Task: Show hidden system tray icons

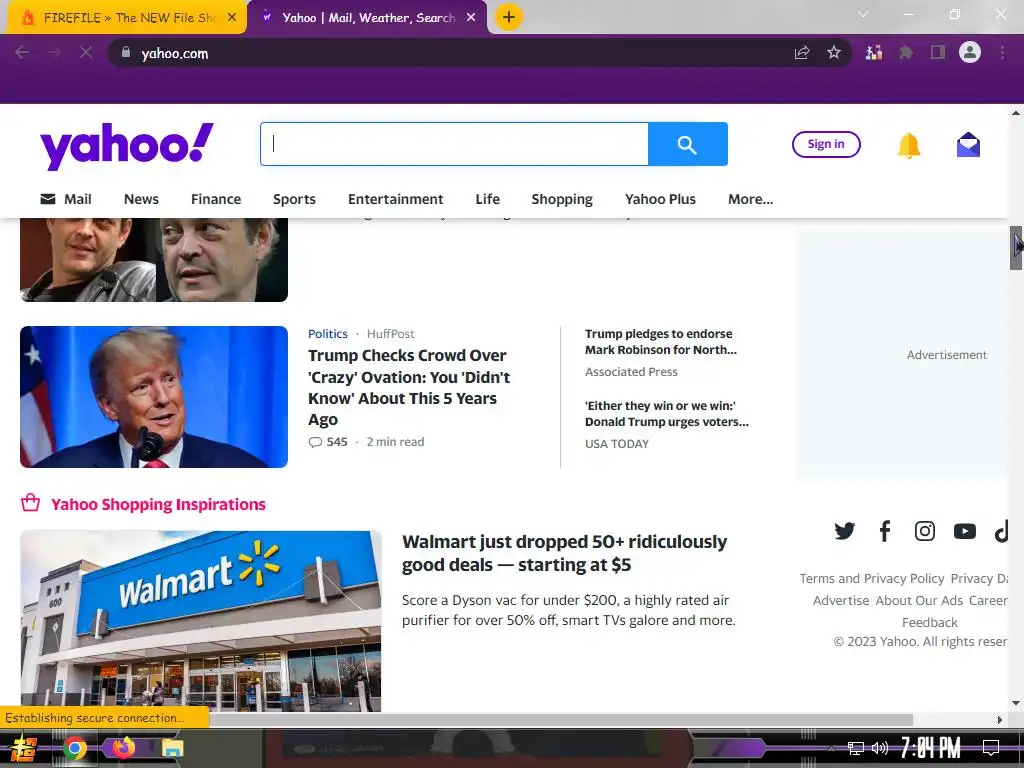Action: (x=831, y=748)
